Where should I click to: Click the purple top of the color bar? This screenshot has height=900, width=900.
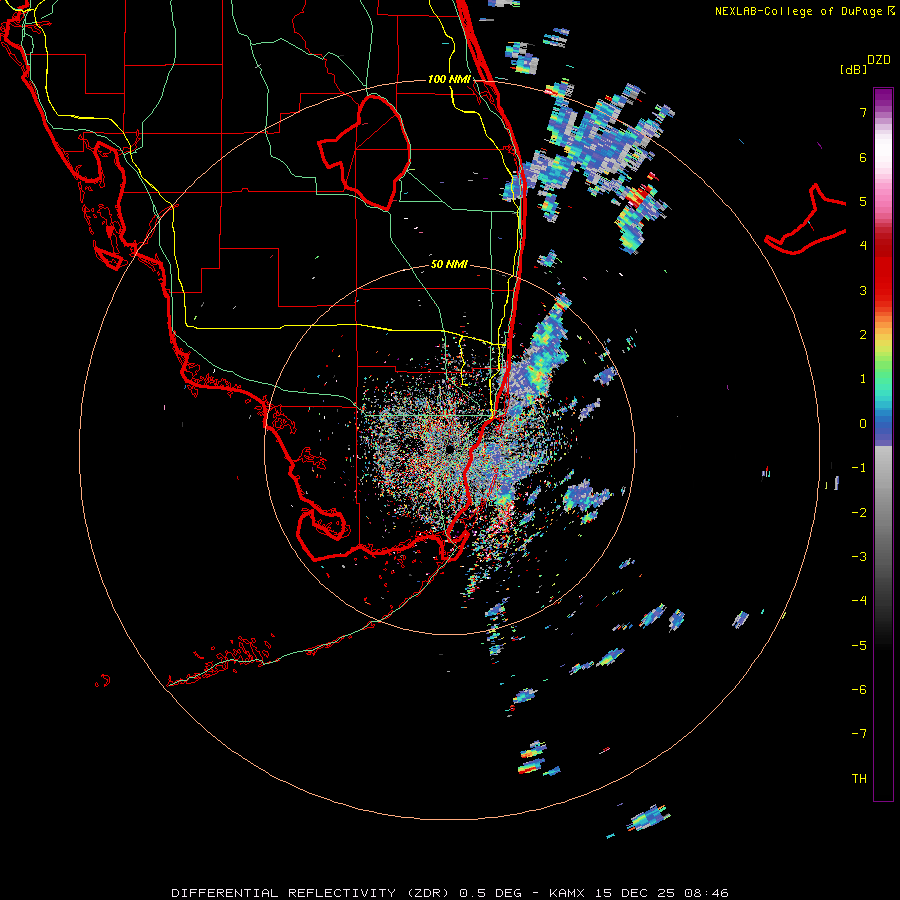[x=883, y=98]
